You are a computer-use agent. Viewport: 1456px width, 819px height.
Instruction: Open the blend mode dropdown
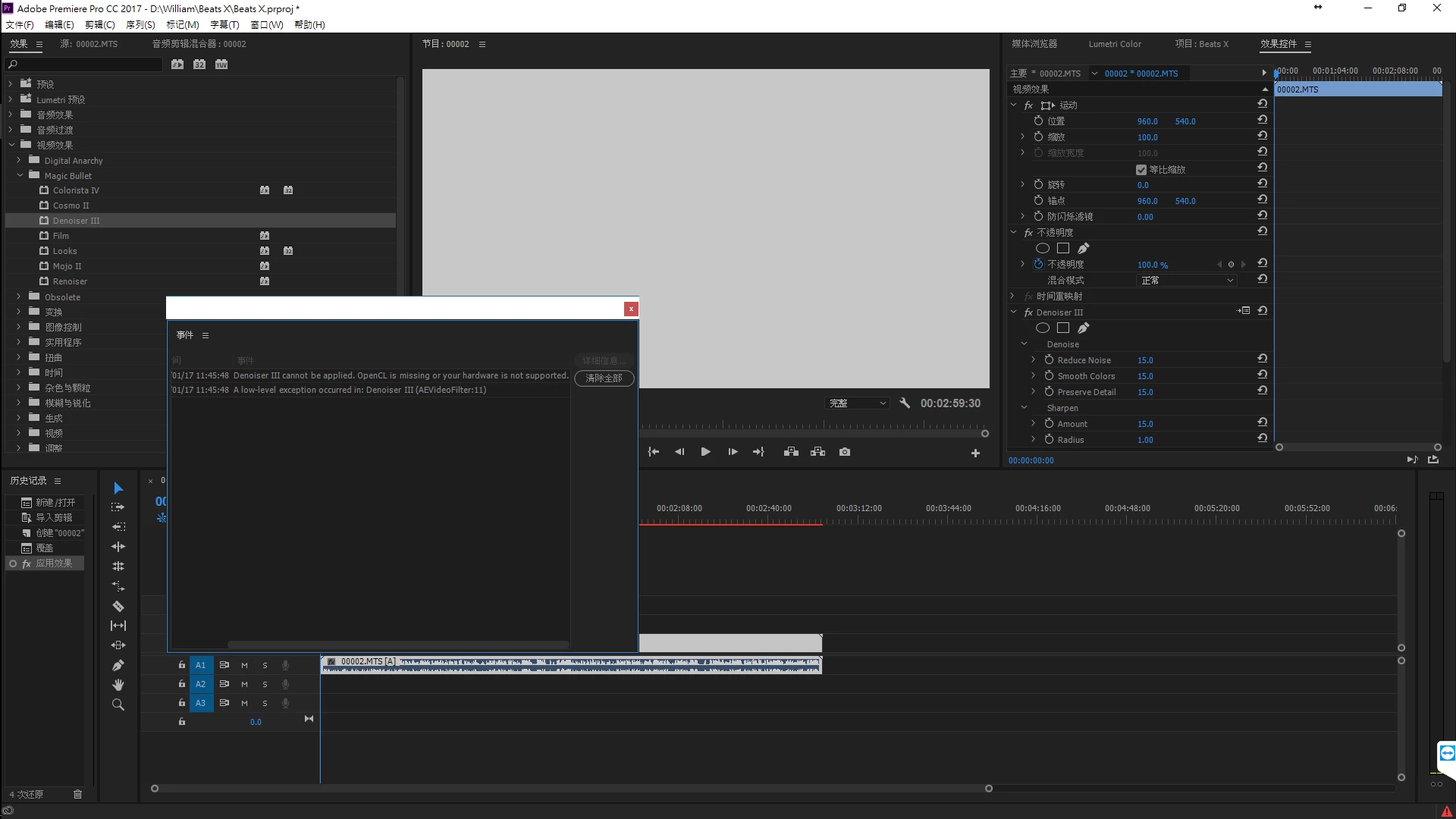1188,281
